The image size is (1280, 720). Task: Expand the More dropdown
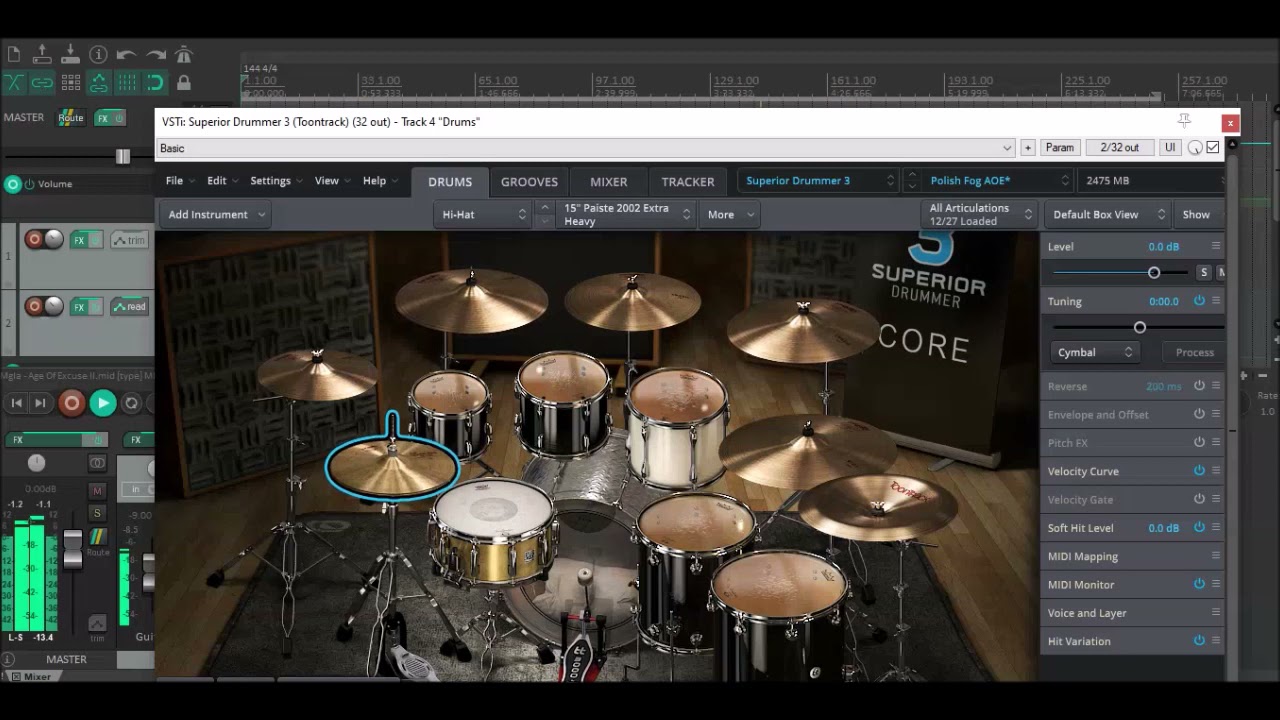731,214
